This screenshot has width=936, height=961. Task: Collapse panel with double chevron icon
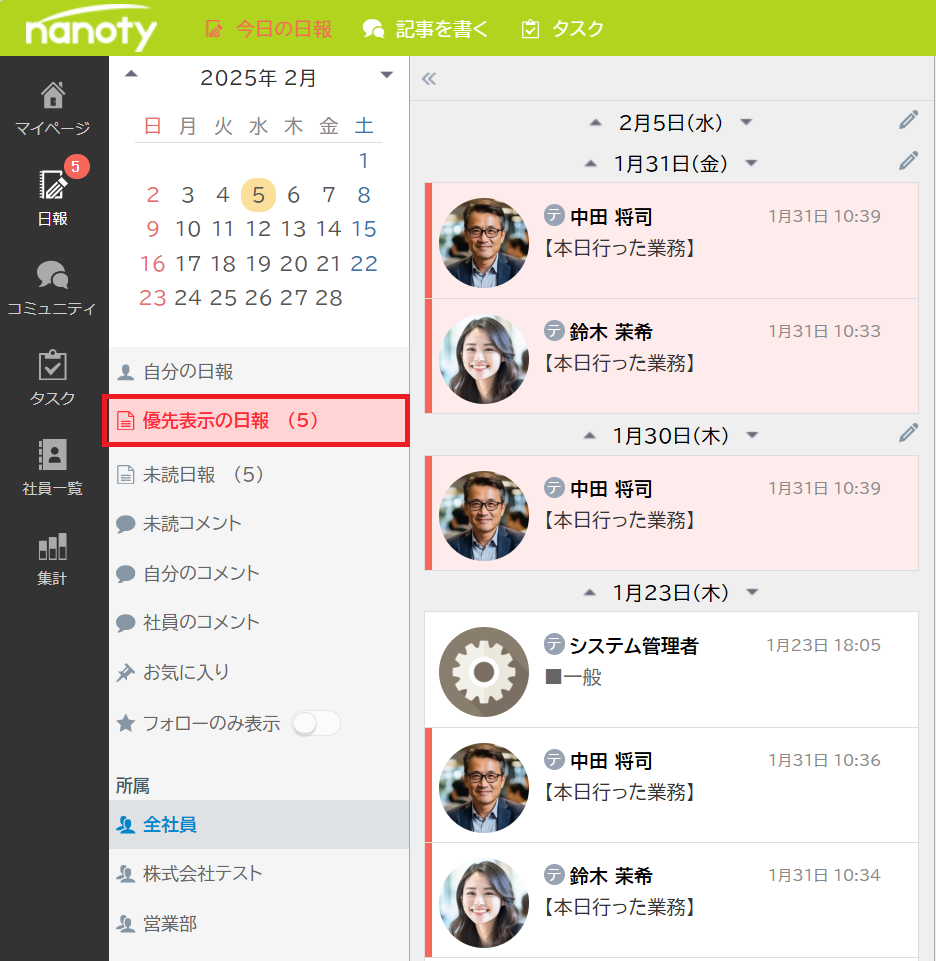(429, 78)
